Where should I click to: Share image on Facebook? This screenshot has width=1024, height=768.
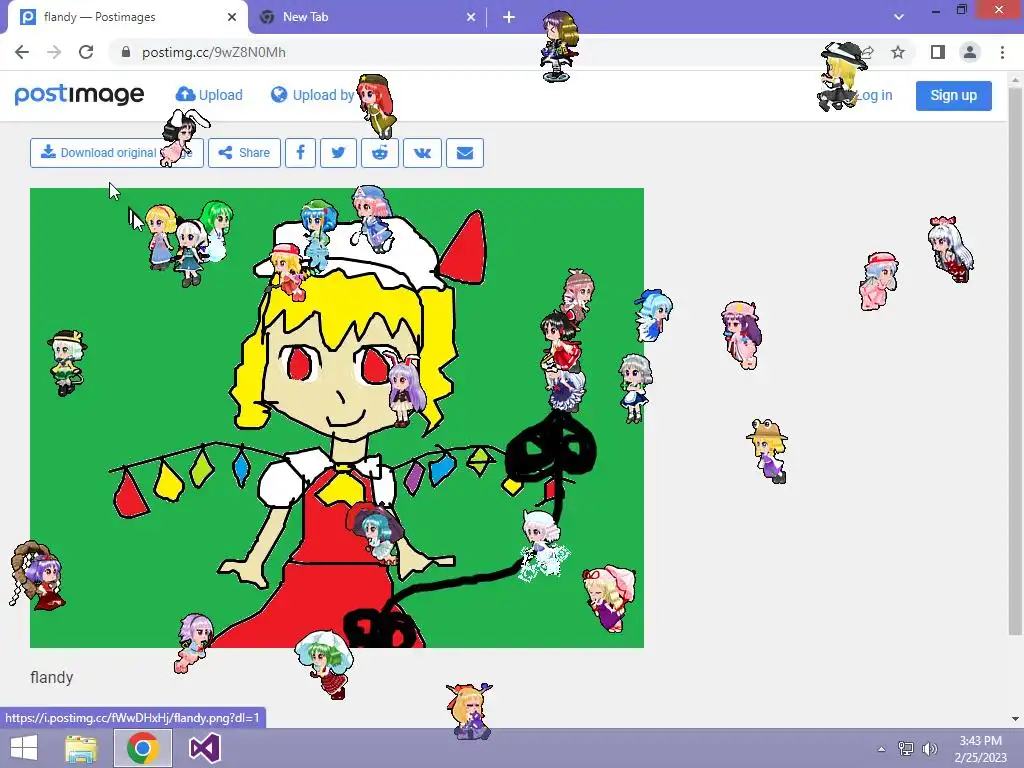(x=300, y=153)
